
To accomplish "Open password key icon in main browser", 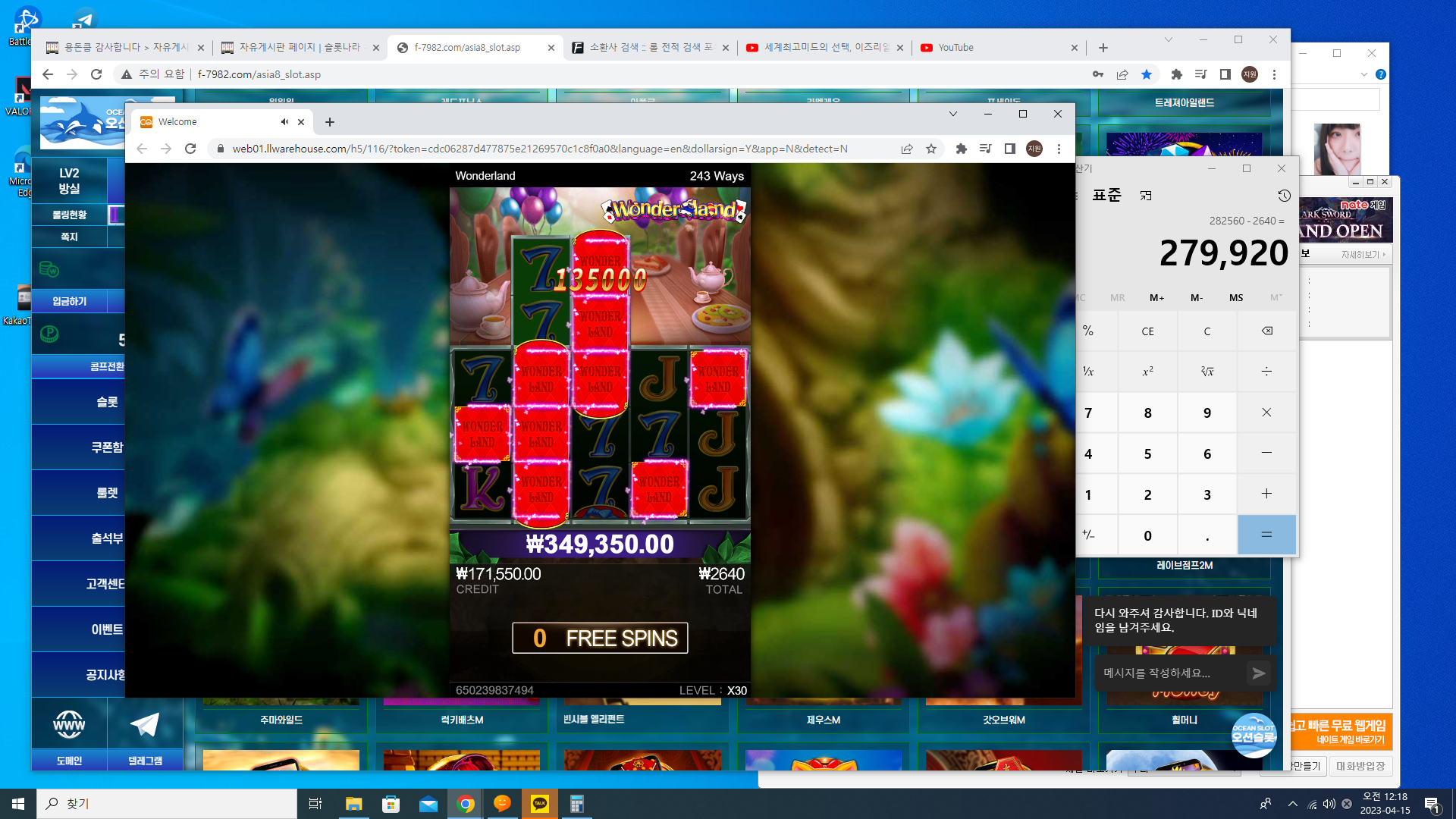I will click(x=1098, y=74).
